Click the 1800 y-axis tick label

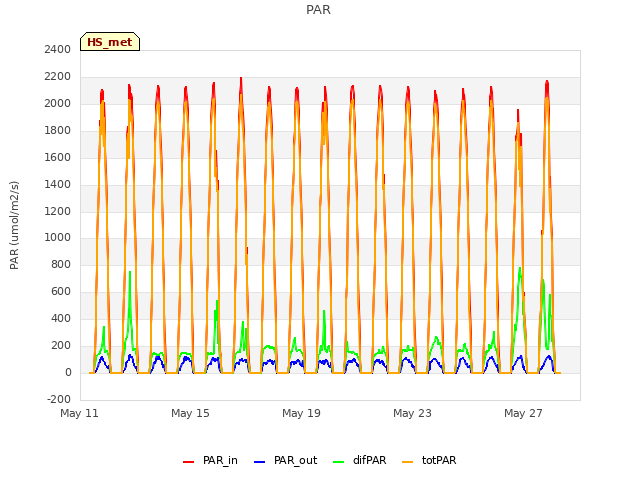pyautogui.click(x=58, y=130)
